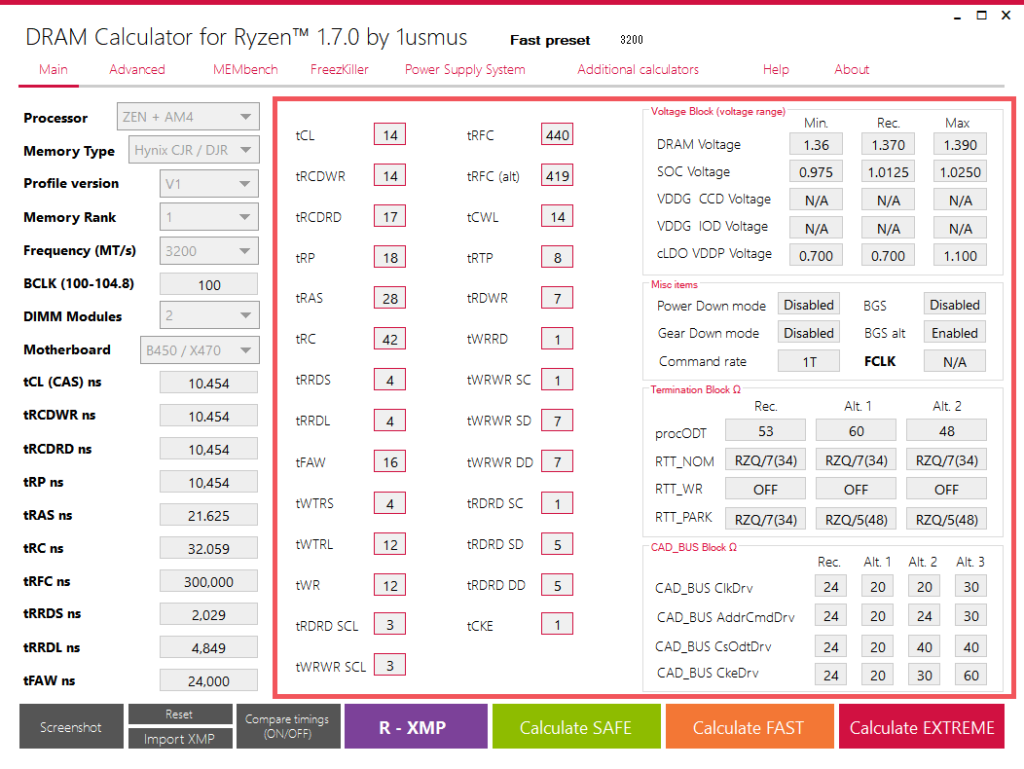Click the Import XMP button
The height and width of the screenshot is (769, 1024).
point(180,738)
